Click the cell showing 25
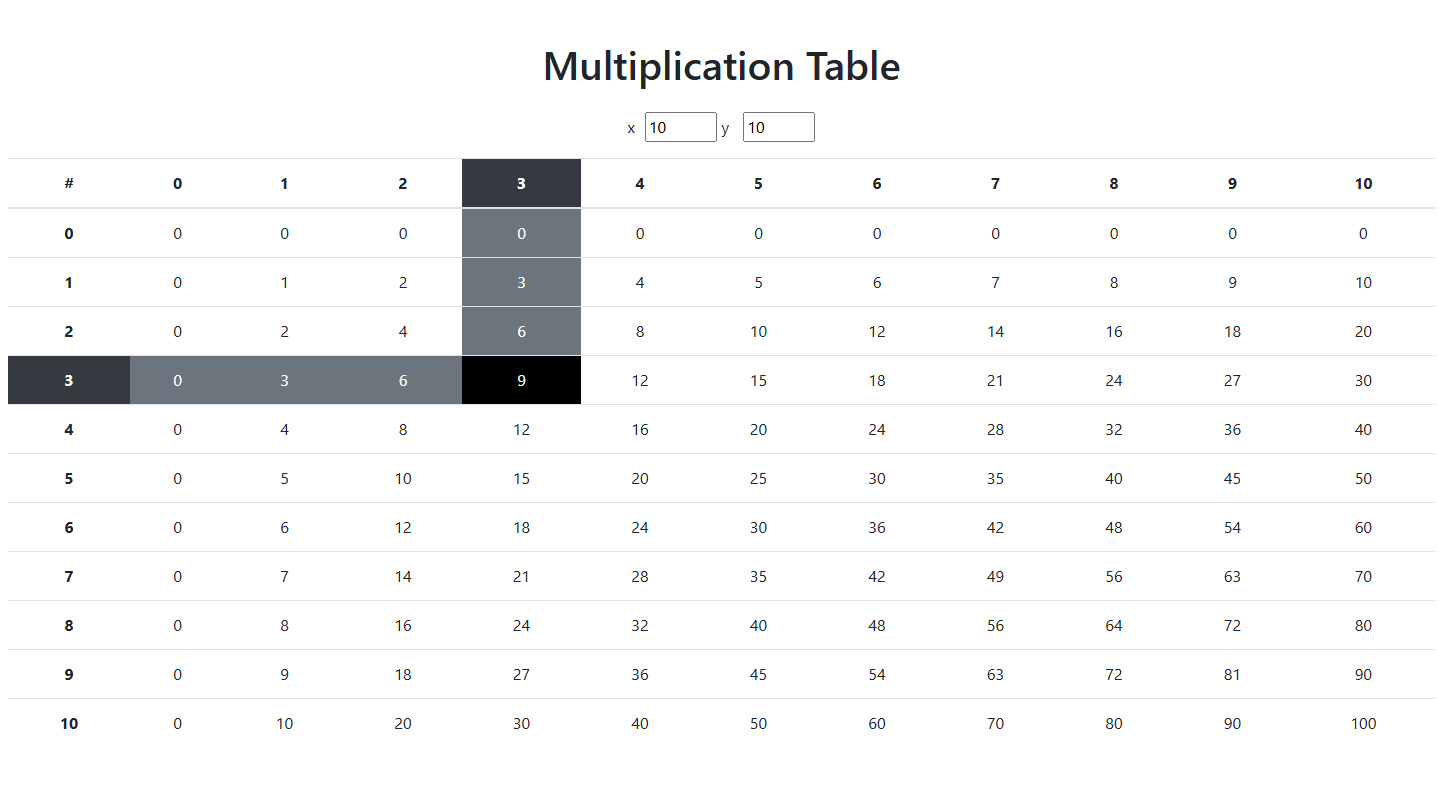 pyautogui.click(x=758, y=478)
